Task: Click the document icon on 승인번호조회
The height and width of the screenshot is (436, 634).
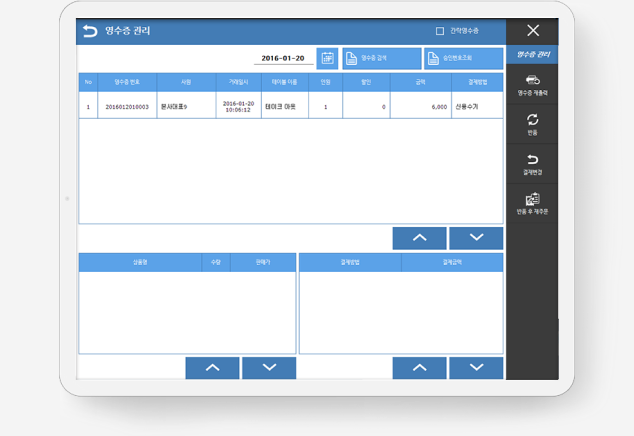Action: click(x=433, y=58)
